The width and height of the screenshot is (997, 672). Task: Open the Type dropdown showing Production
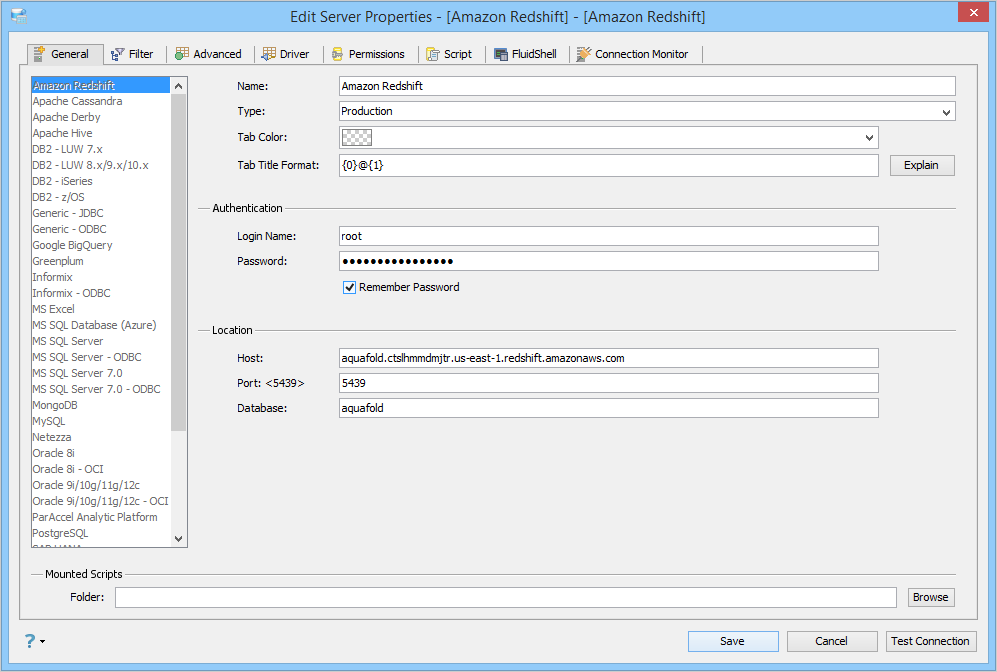(946, 112)
